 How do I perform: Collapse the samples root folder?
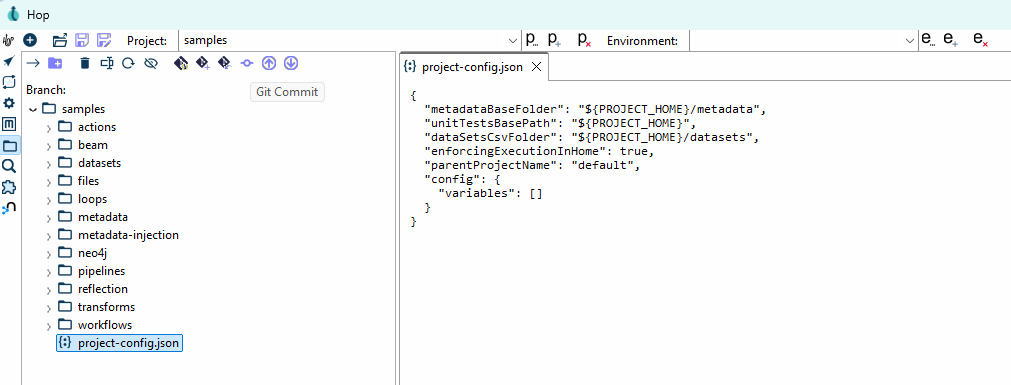click(x=33, y=110)
